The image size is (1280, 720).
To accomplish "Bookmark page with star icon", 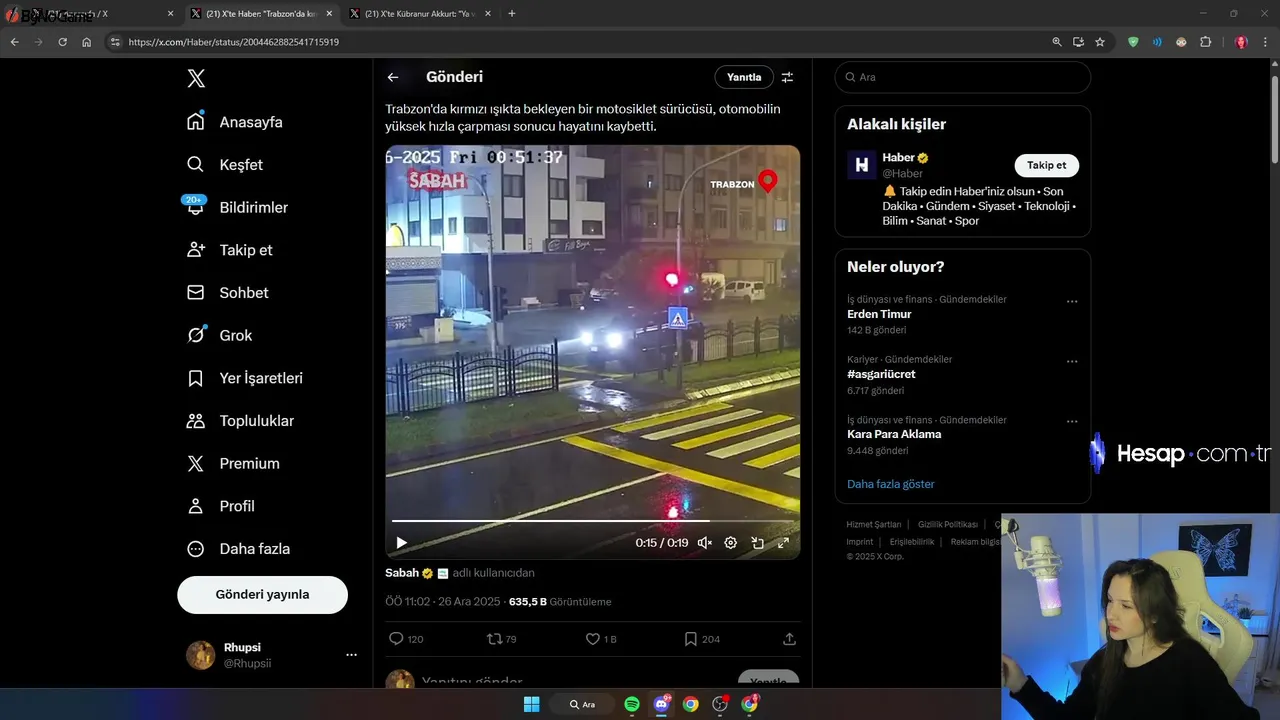I will pos(1100,42).
